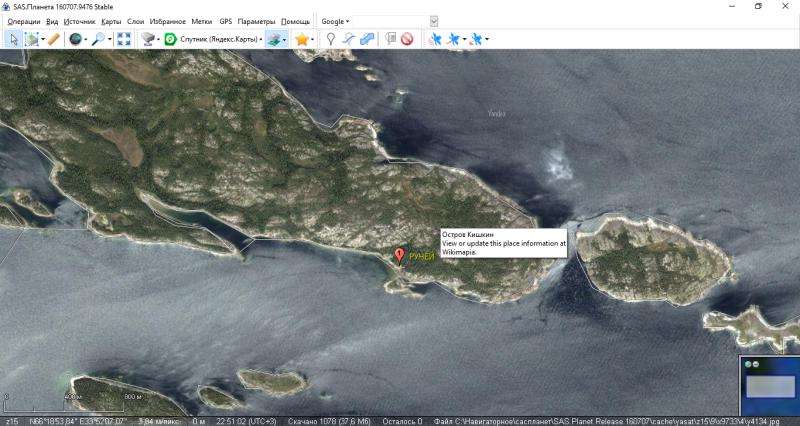Click the red РУНЕЙ placemark on map
The height and width of the screenshot is (426, 800).
tap(400, 256)
